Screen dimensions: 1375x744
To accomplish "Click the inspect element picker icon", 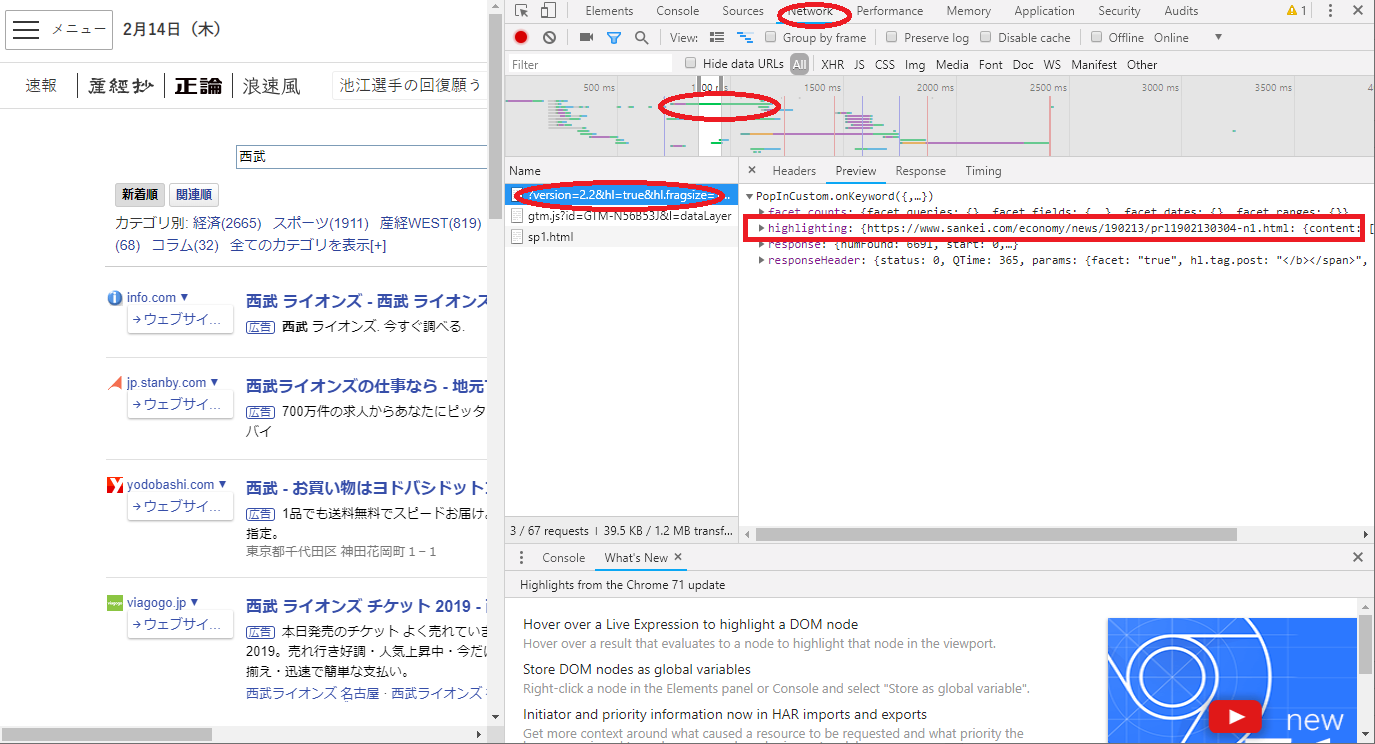I will pyautogui.click(x=521, y=11).
